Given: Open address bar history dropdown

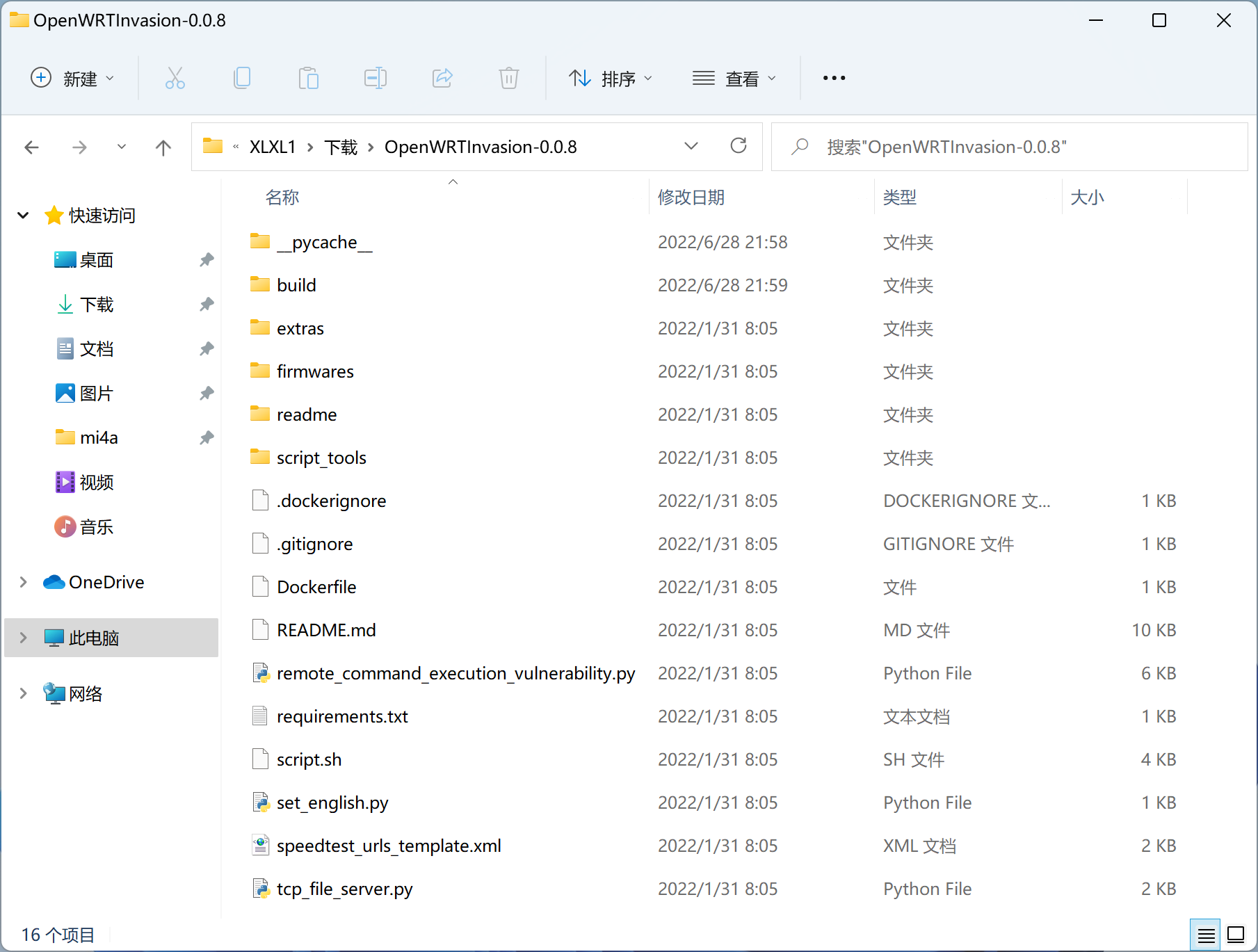Looking at the screenshot, I should pos(691,146).
